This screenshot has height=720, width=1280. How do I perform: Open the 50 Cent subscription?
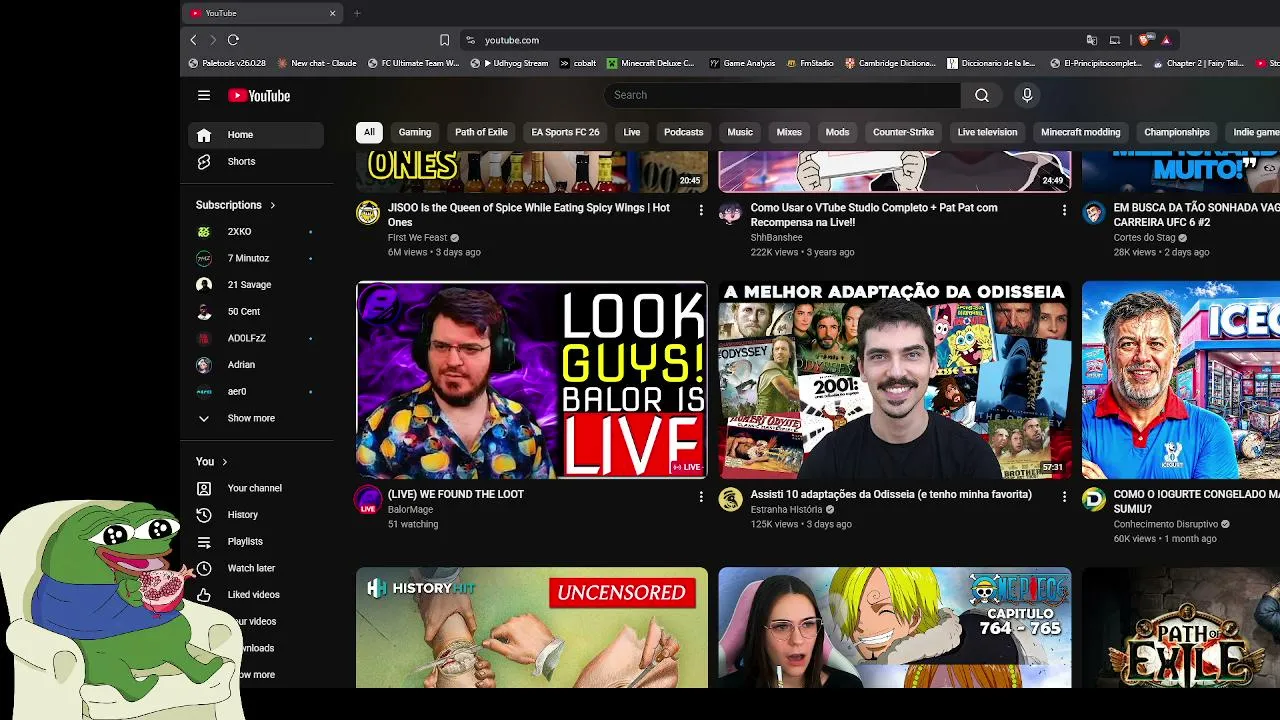click(256, 312)
